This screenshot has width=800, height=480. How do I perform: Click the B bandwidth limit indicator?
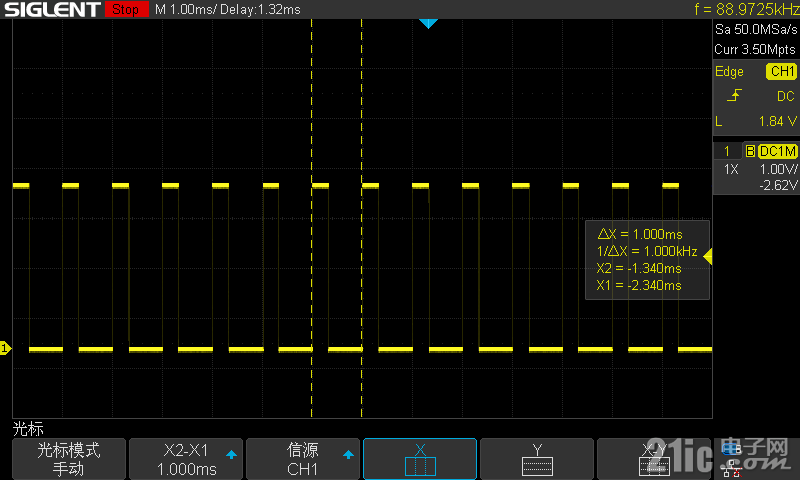pos(750,151)
